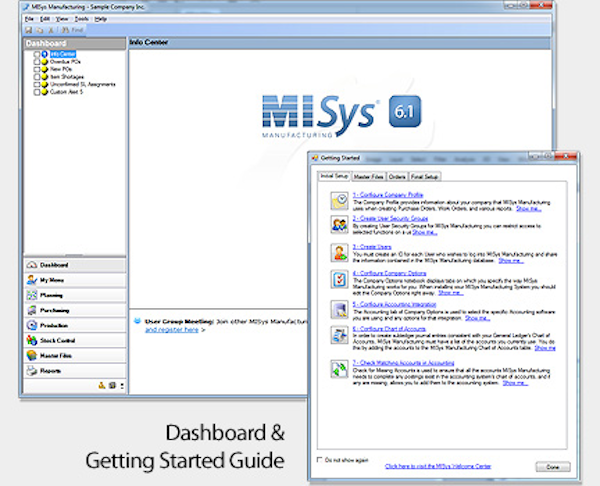This screenshot has width=600, height=486.
Task: Click the blue Info Center bullet icon
Action: point(44,54)
